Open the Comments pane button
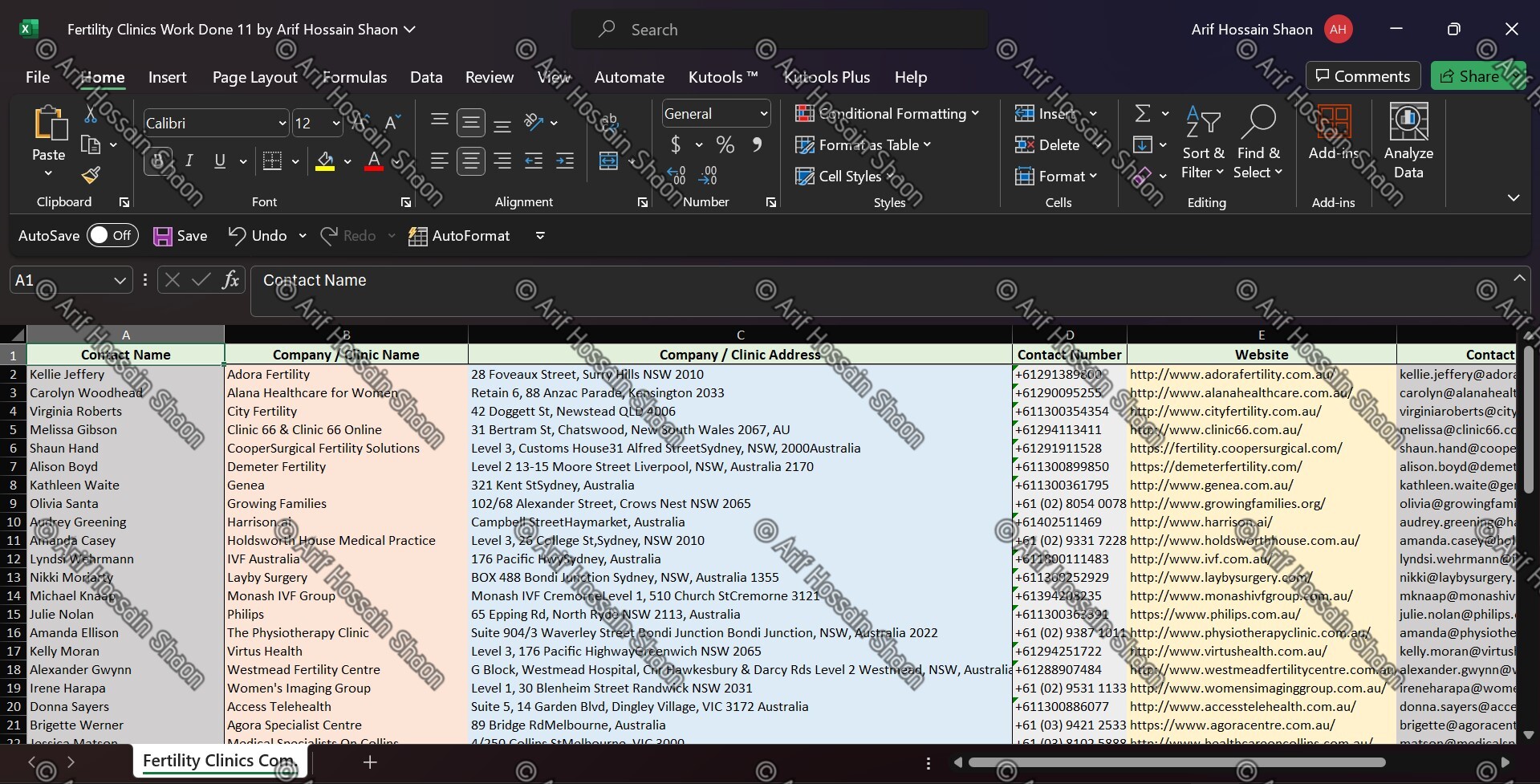Viewport: 1540px width, 784px height. tap(1362, 76)
